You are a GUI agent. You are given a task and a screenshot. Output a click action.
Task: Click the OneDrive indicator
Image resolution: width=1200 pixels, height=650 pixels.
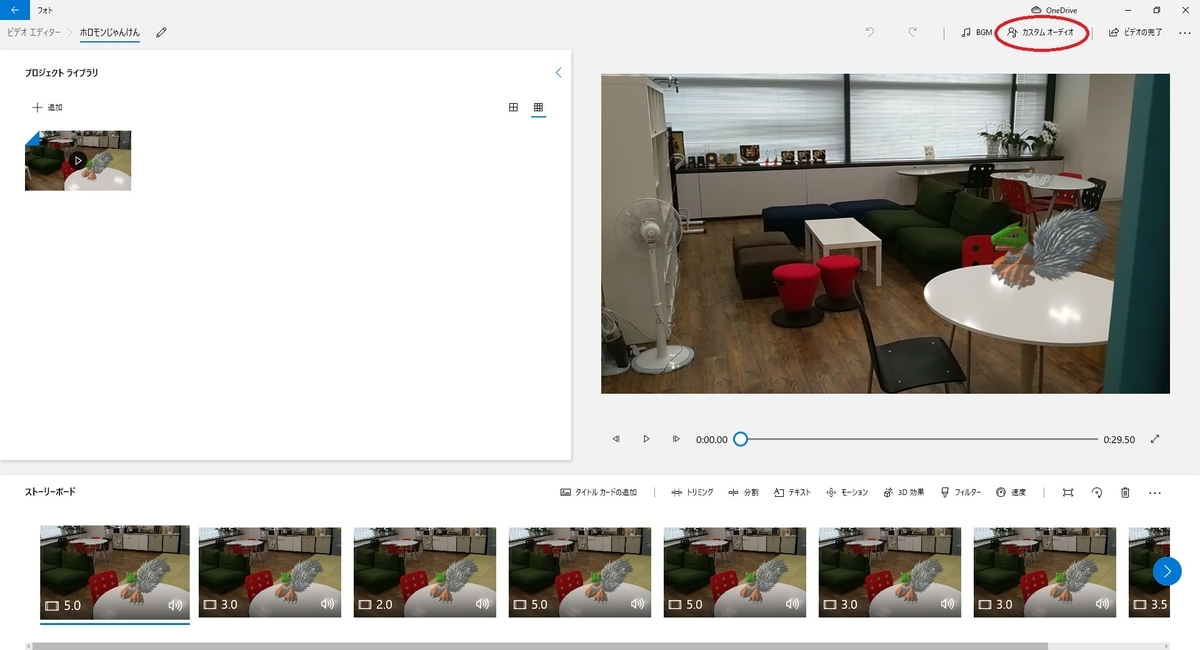click(1054, 10)
